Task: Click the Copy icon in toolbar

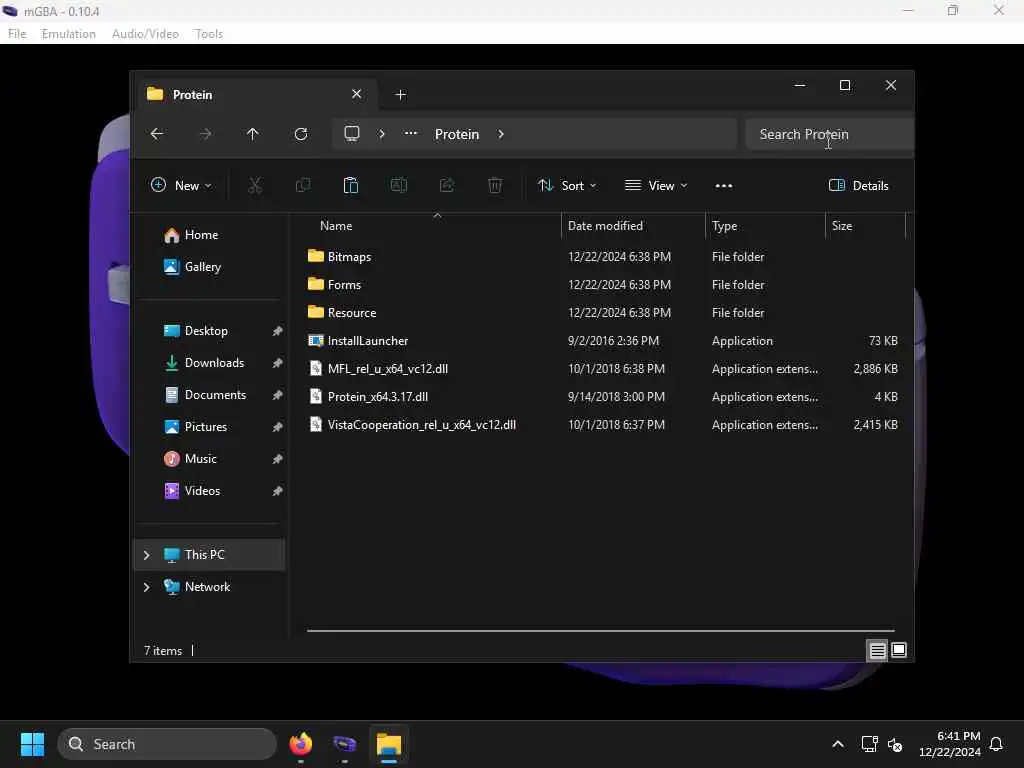Action: (303, 185)
